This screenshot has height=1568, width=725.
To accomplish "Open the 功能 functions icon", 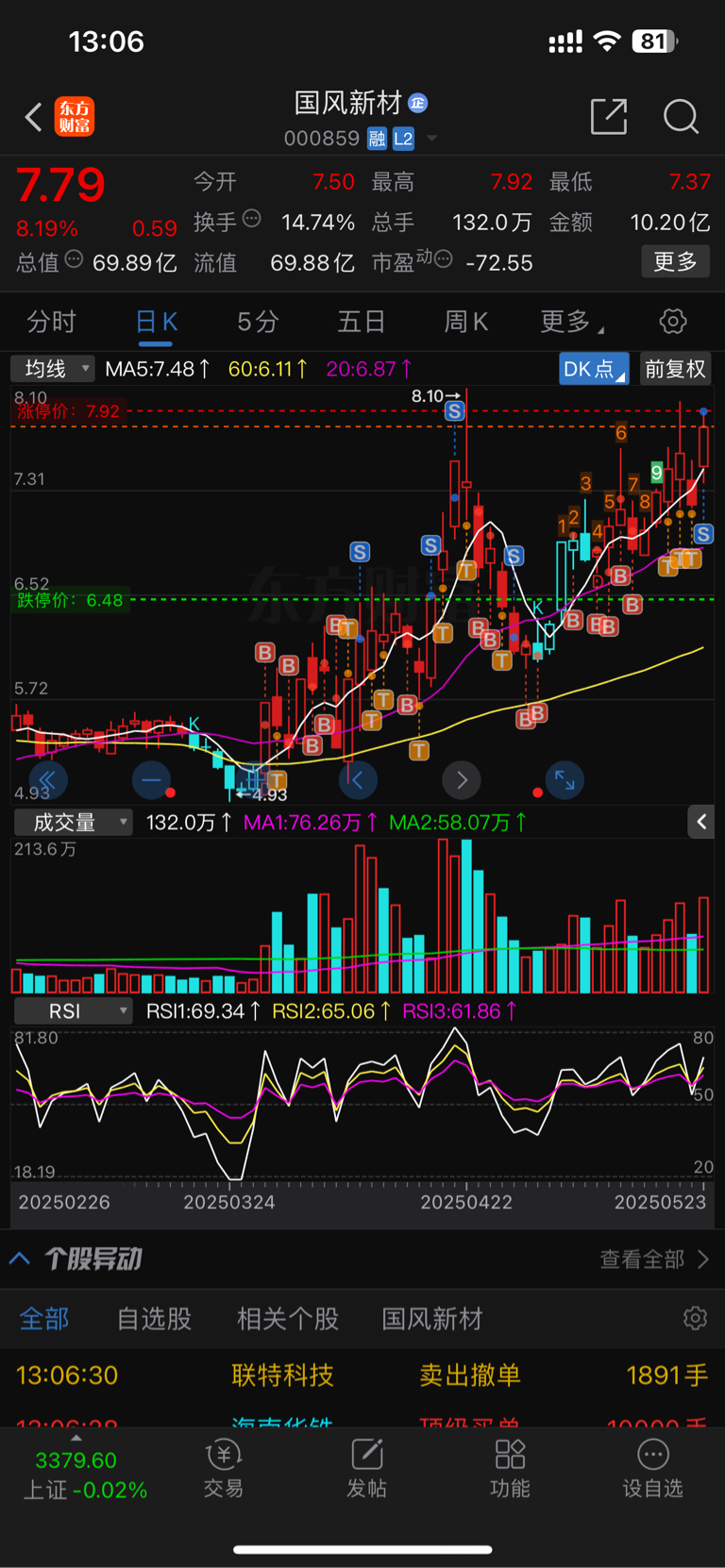I will click(510, 1469).
